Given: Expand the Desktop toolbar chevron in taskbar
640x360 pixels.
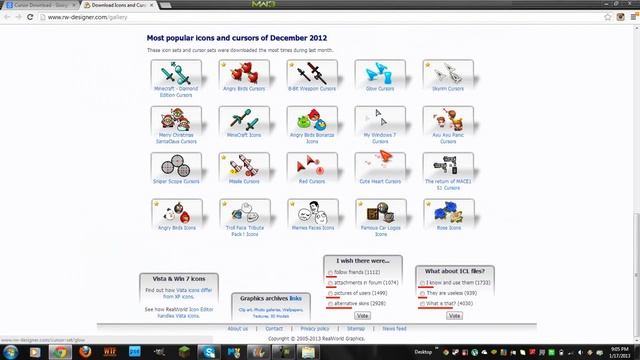Looking at the screenshot, I should 437,348.
